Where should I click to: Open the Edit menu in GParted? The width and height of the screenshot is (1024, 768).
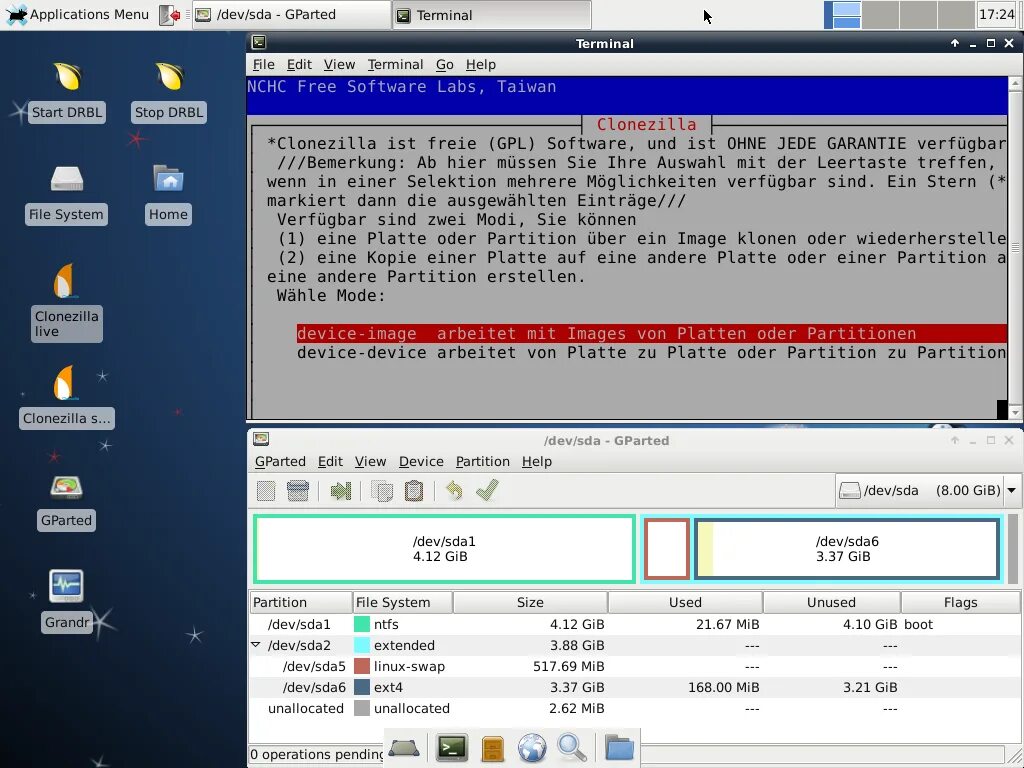click(x=330, y=461)
